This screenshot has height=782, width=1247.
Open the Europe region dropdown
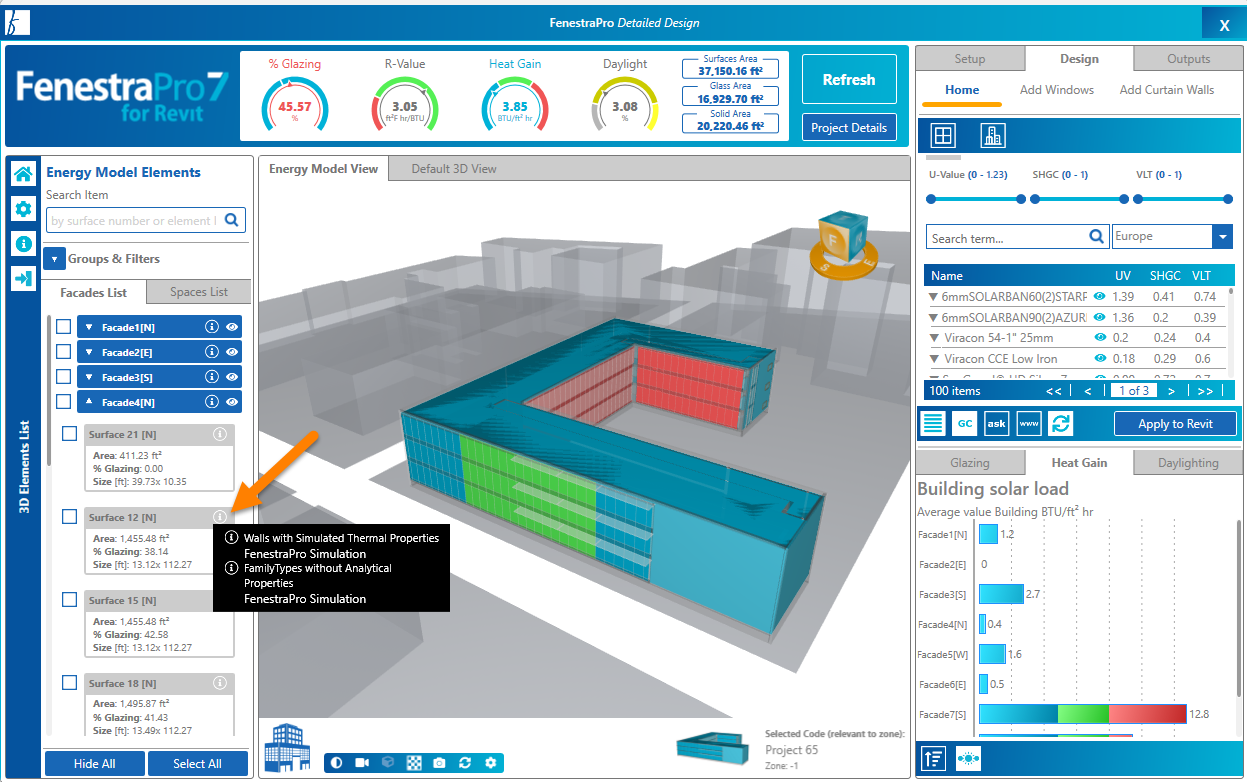click(1222, 237)
